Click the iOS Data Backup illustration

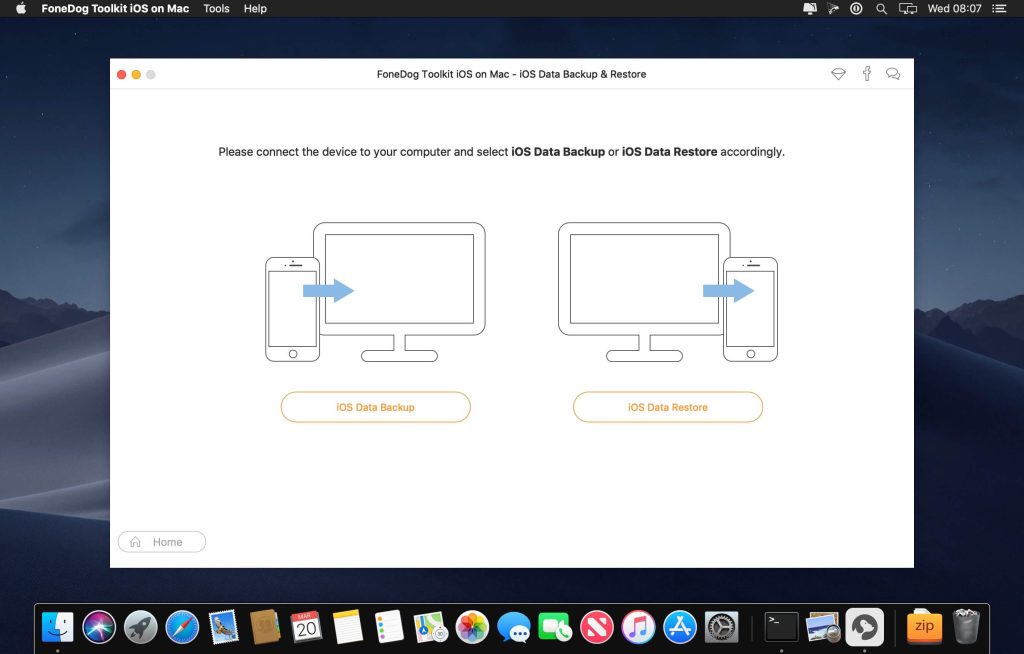pyautogui.click(x=375, y=290)
